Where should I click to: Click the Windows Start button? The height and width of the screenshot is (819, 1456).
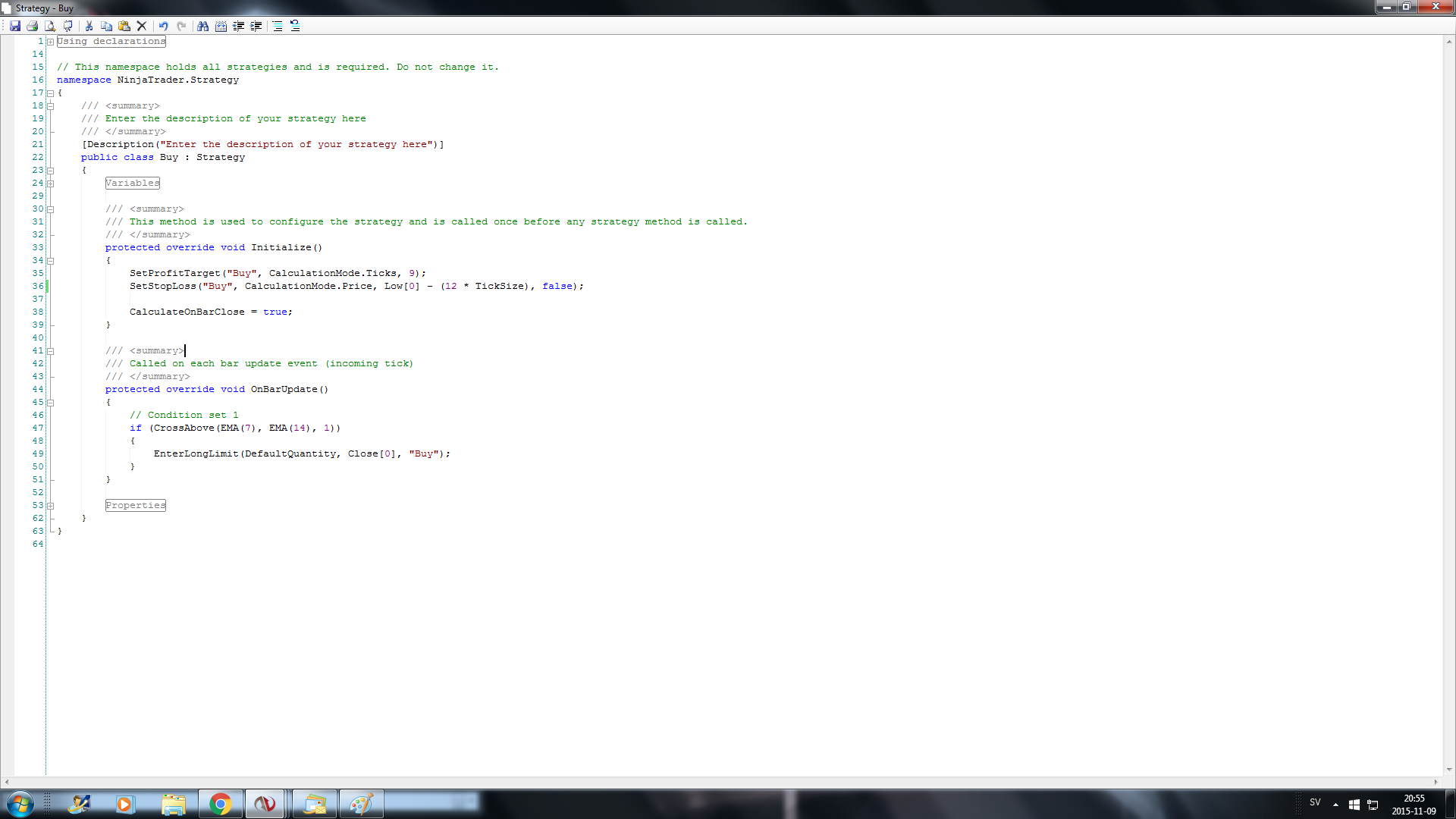pos(20,804)
